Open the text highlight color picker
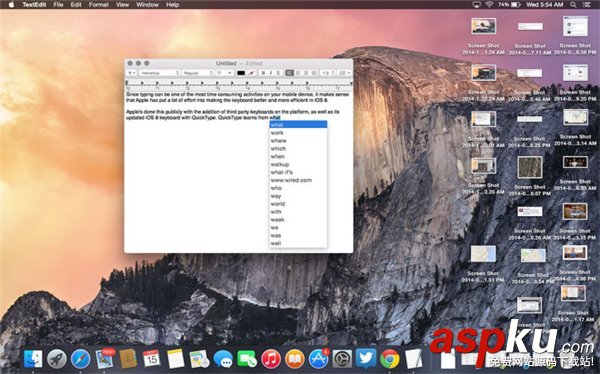Viewport: 600px width, 374px height. 251,73
